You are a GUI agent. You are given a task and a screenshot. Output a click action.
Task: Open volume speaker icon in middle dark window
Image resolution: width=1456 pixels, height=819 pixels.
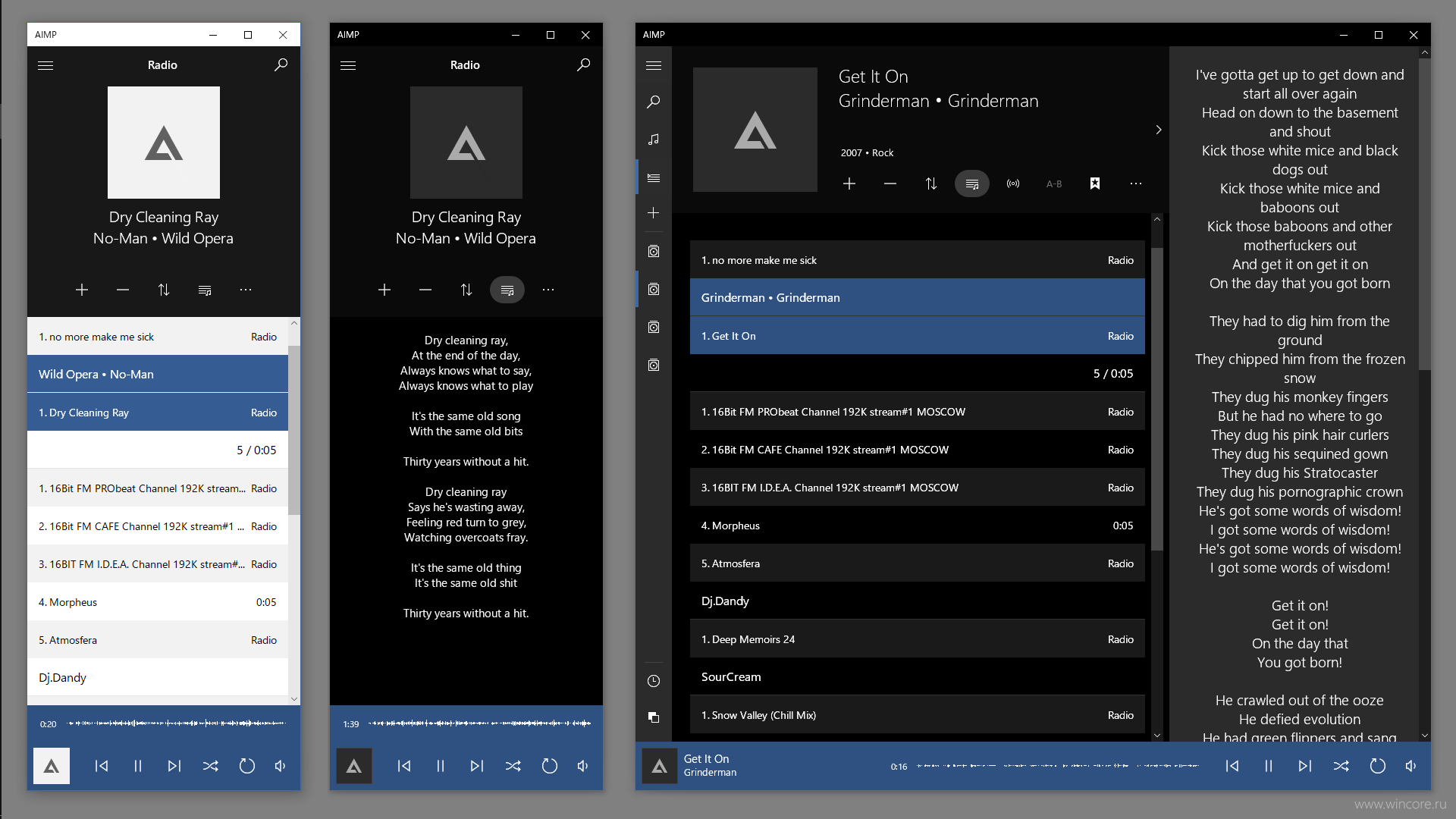click(x=583, y=766)
